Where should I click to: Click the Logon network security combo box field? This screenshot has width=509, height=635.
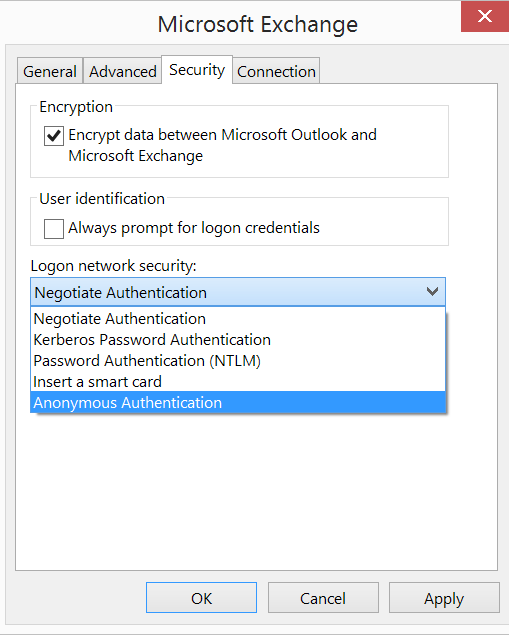(238, 292)
